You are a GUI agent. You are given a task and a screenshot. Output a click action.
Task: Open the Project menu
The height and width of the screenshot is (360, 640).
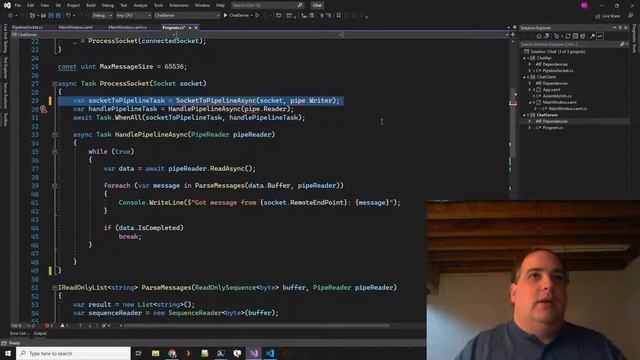(73, 5)
